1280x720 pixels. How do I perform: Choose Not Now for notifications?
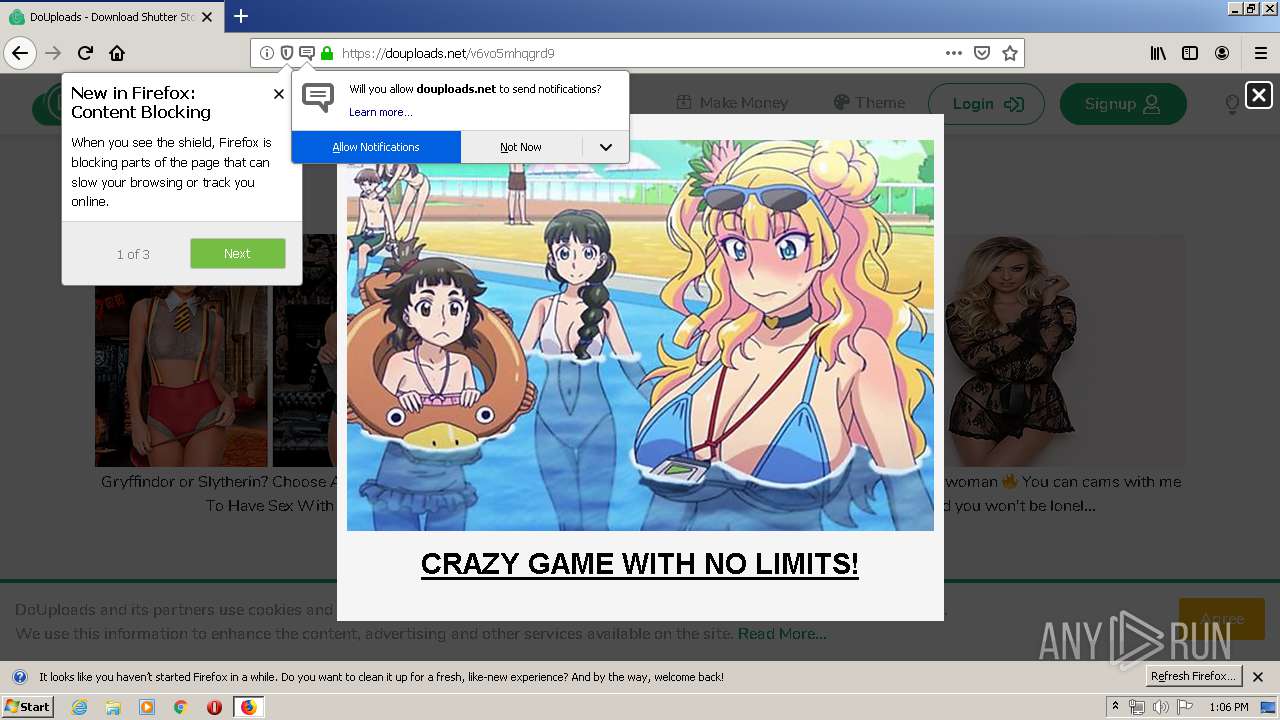click(521, 147)
